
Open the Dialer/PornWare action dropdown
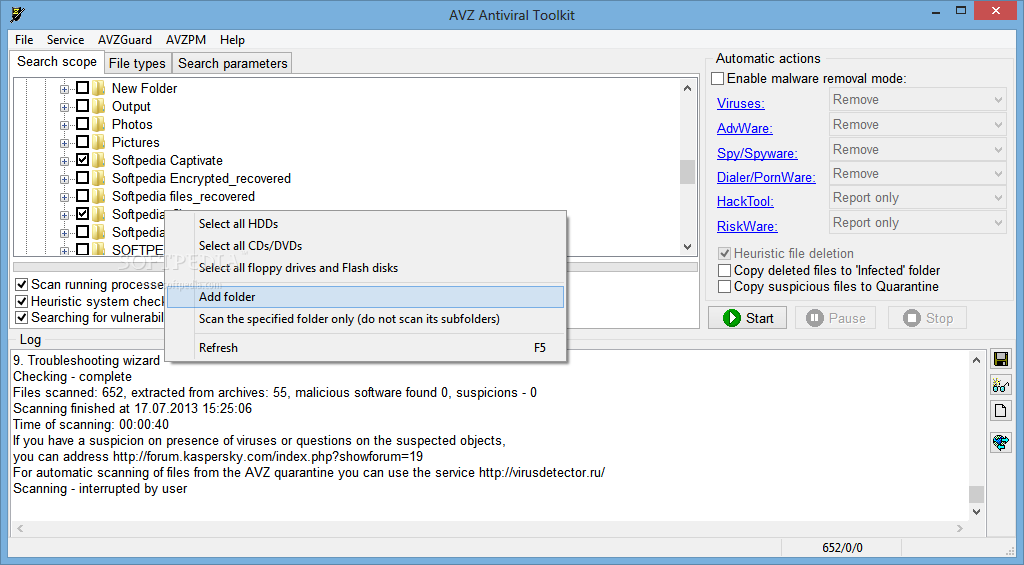(918, 174)
